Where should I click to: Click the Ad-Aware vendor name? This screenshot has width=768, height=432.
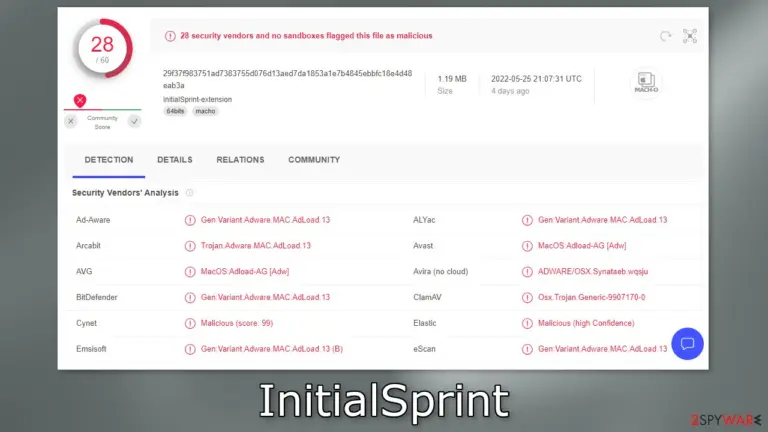93,220
